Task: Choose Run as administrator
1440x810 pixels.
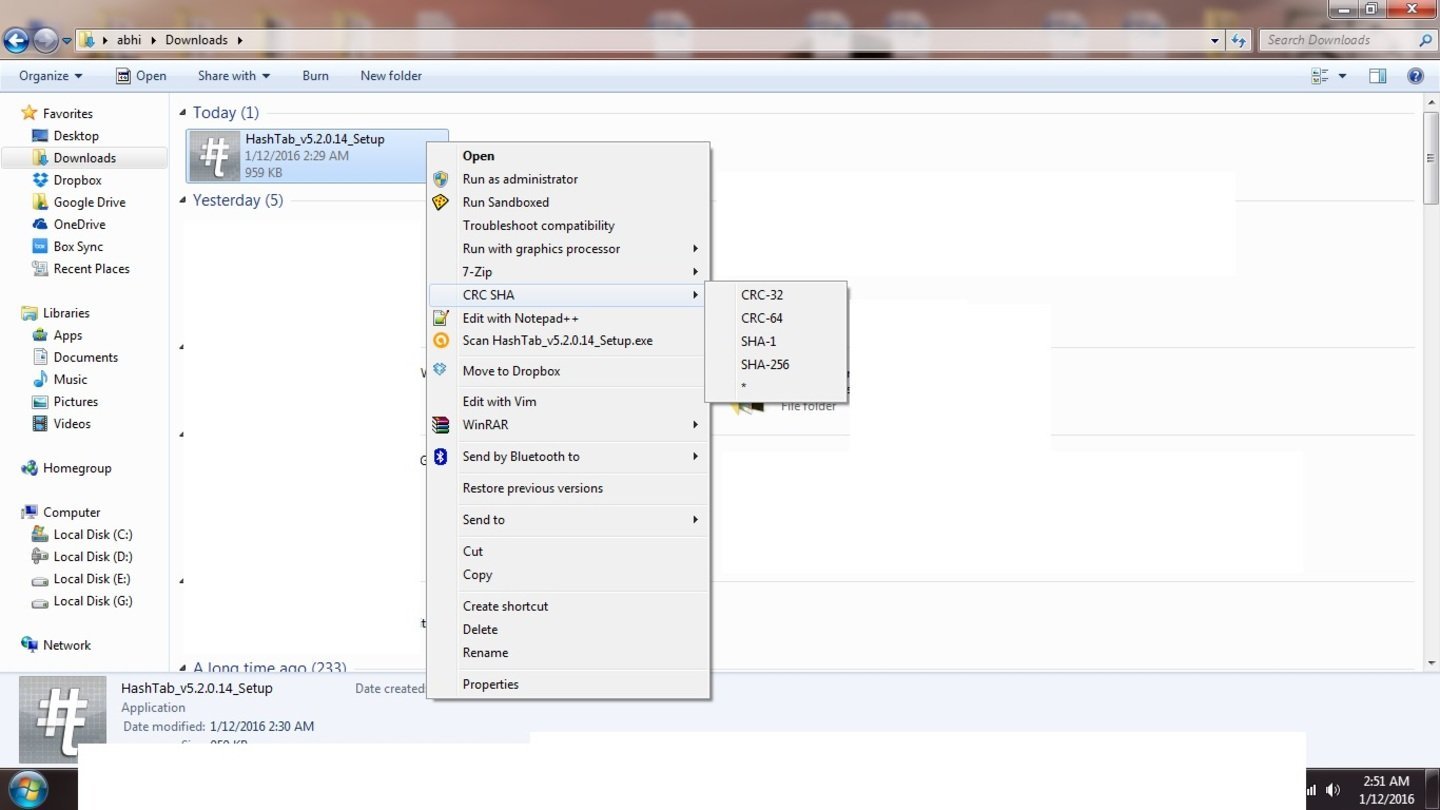Action: [x=568, y=179]
